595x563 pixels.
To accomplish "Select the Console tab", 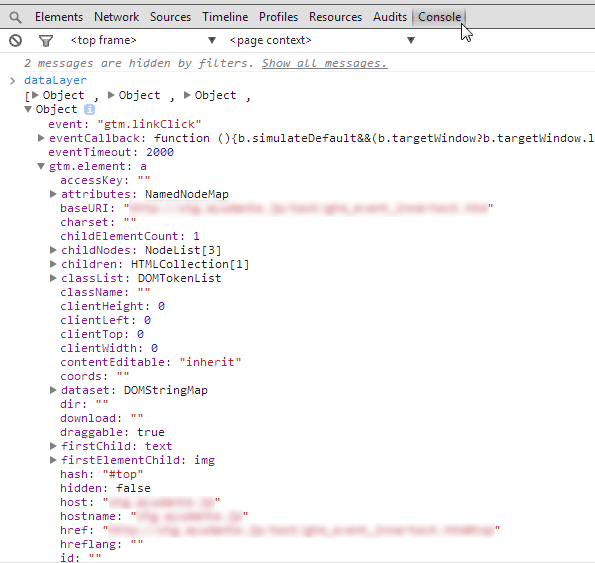I will pos(439,17).
